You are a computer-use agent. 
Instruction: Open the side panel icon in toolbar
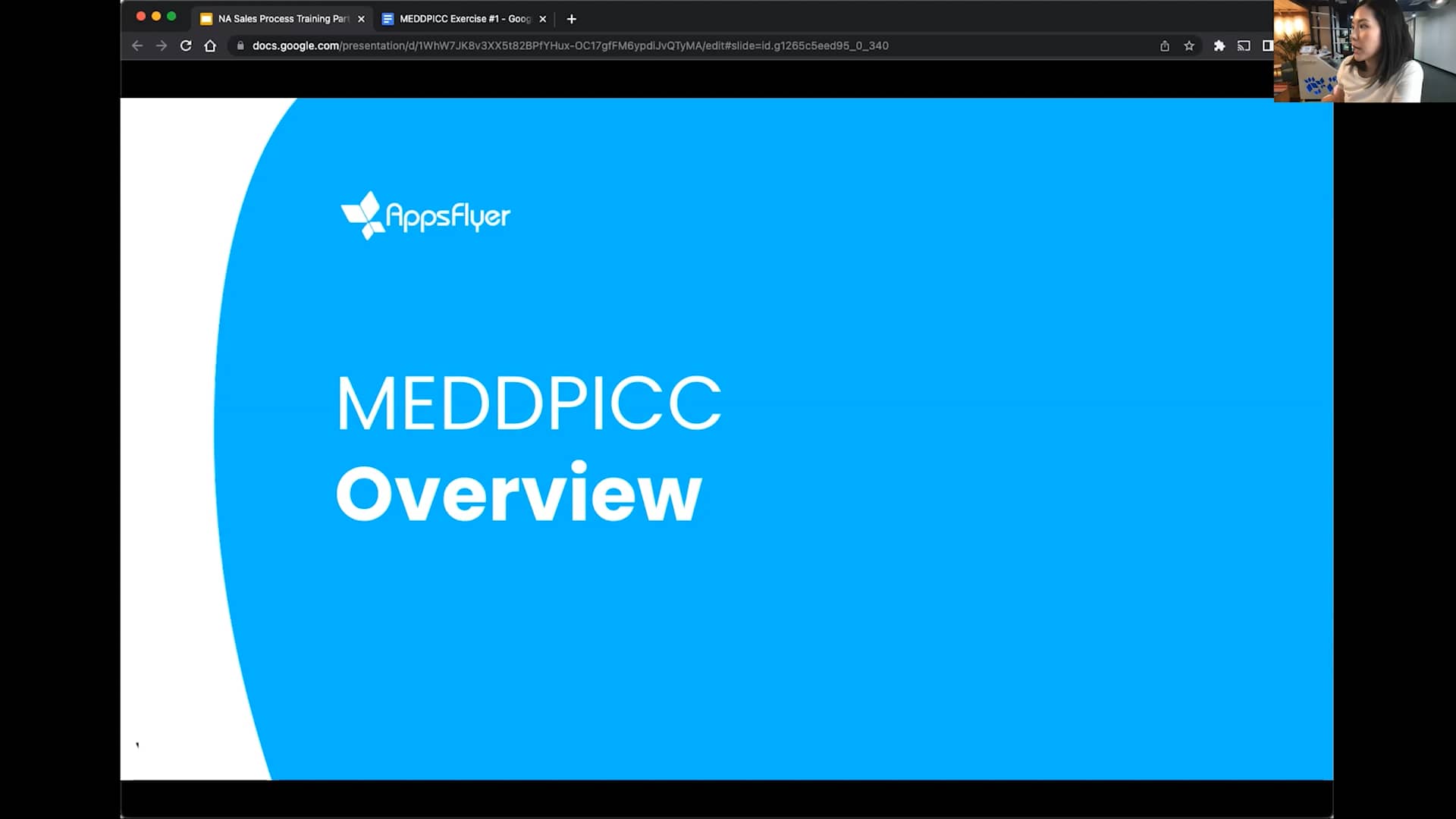coord(1268,45)
